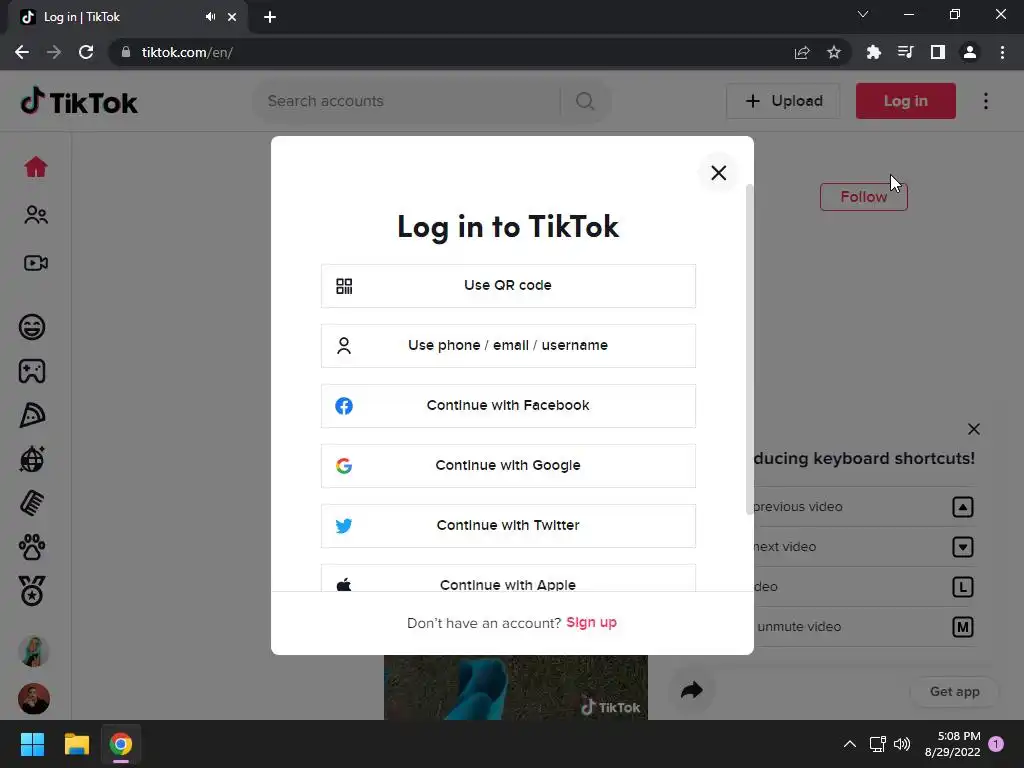This screenshot has width=1024, height=768.
Task: Open the clock and date in taskbar
Action: tap(952, 744)
